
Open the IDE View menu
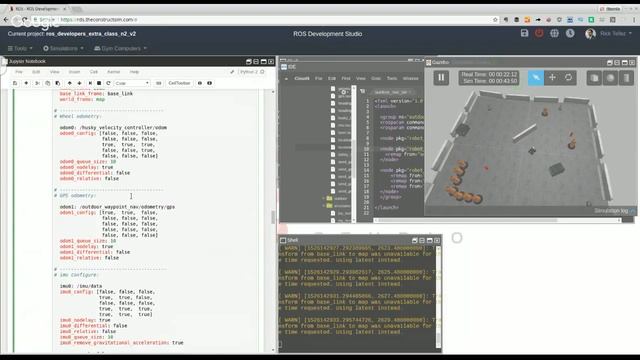click(x=361, y=78)
